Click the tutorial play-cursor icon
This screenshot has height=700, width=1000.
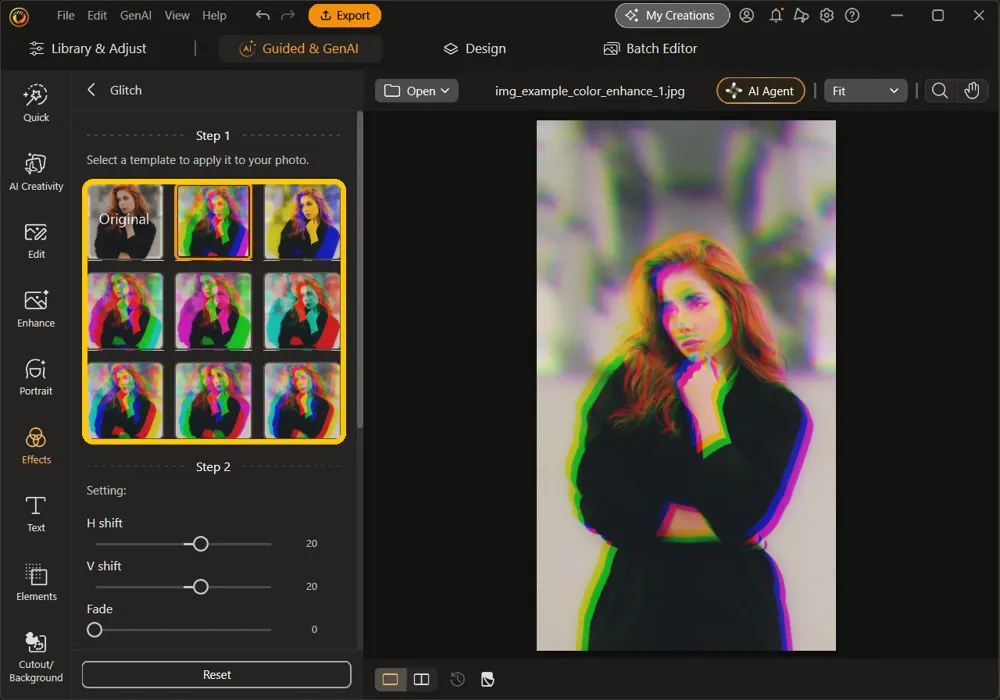coord(801,15)
